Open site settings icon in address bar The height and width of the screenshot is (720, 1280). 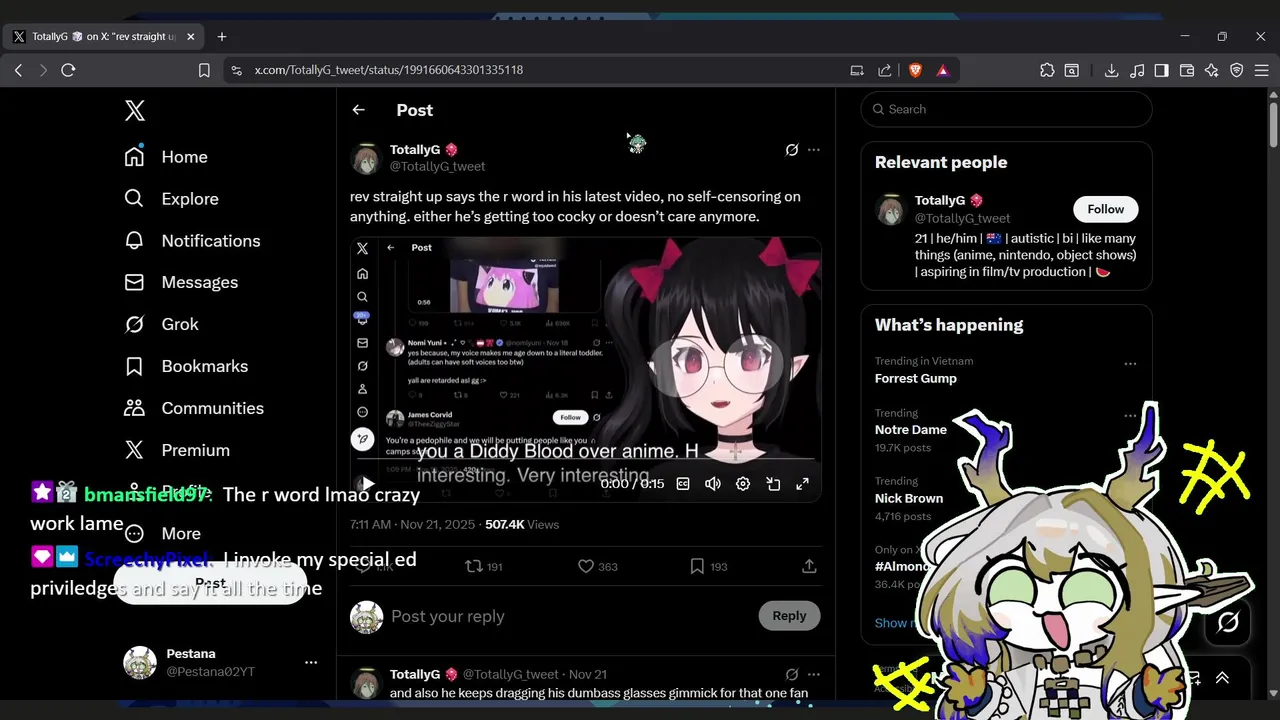(x=236, y=70)
